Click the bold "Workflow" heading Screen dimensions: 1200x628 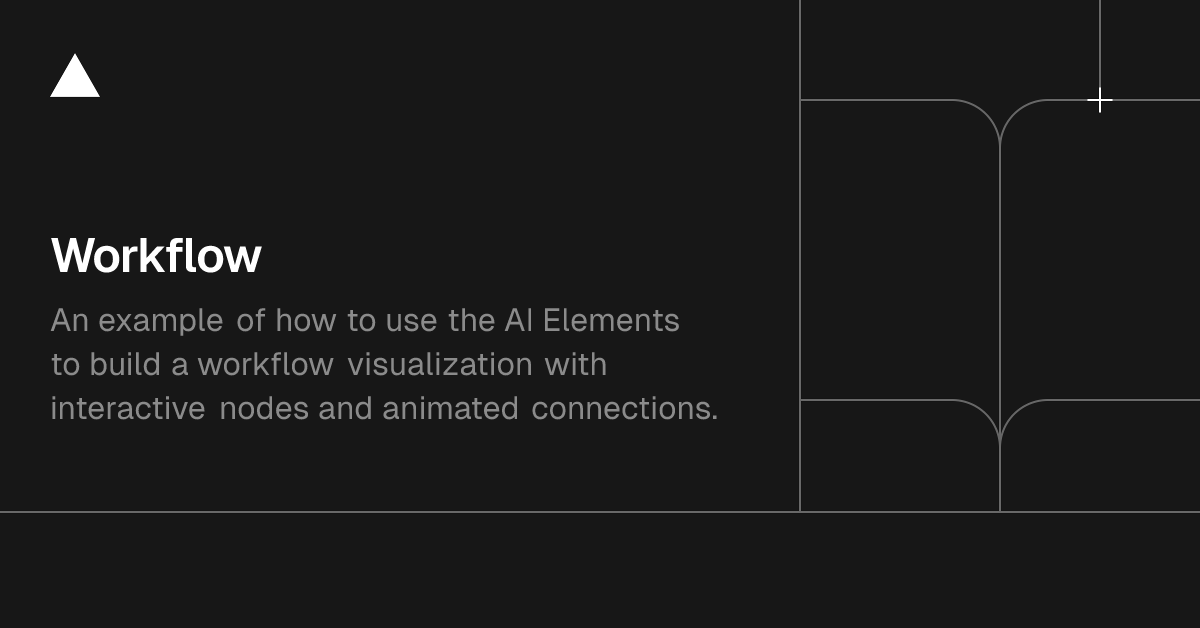(156, 256)
